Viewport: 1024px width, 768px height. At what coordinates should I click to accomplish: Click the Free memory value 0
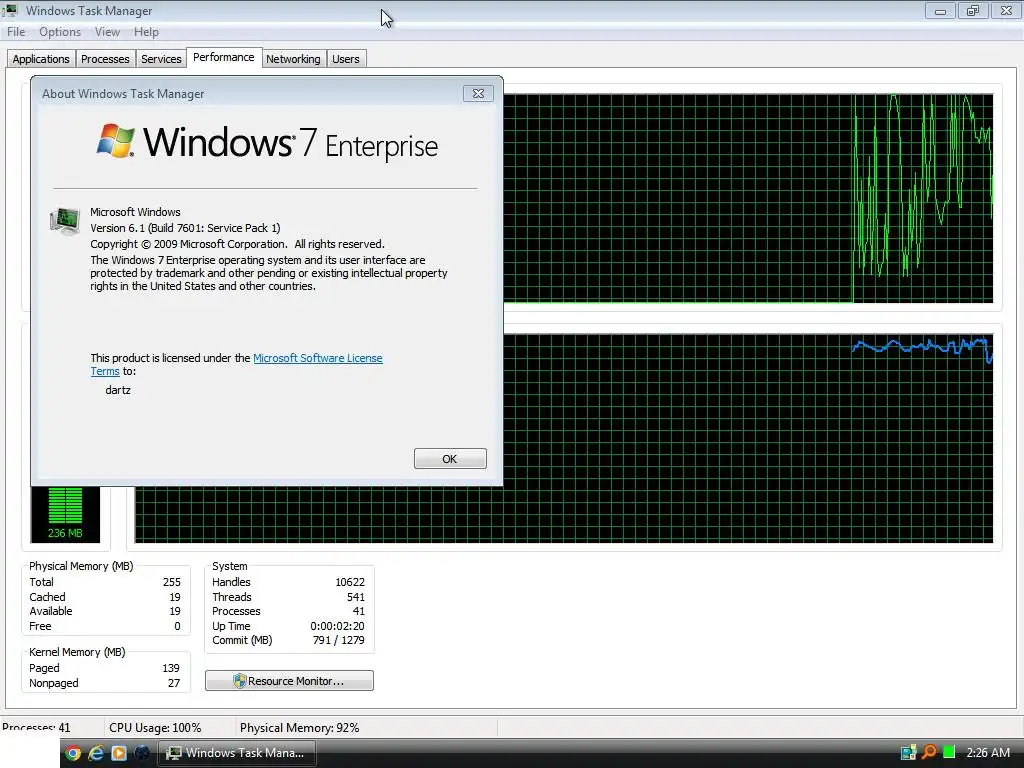coord(177,626)
